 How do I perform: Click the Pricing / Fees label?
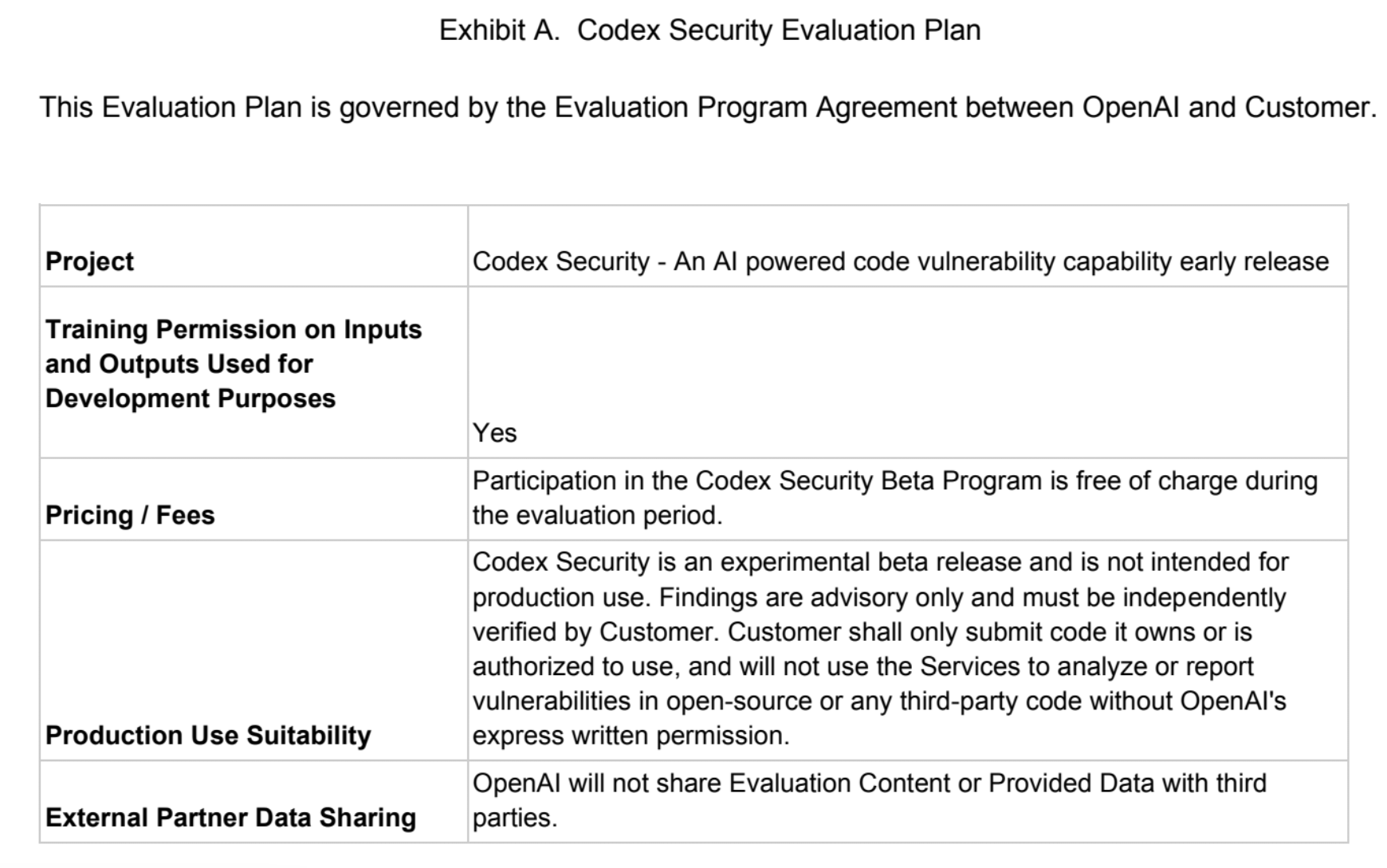click(x=130, y=515)
